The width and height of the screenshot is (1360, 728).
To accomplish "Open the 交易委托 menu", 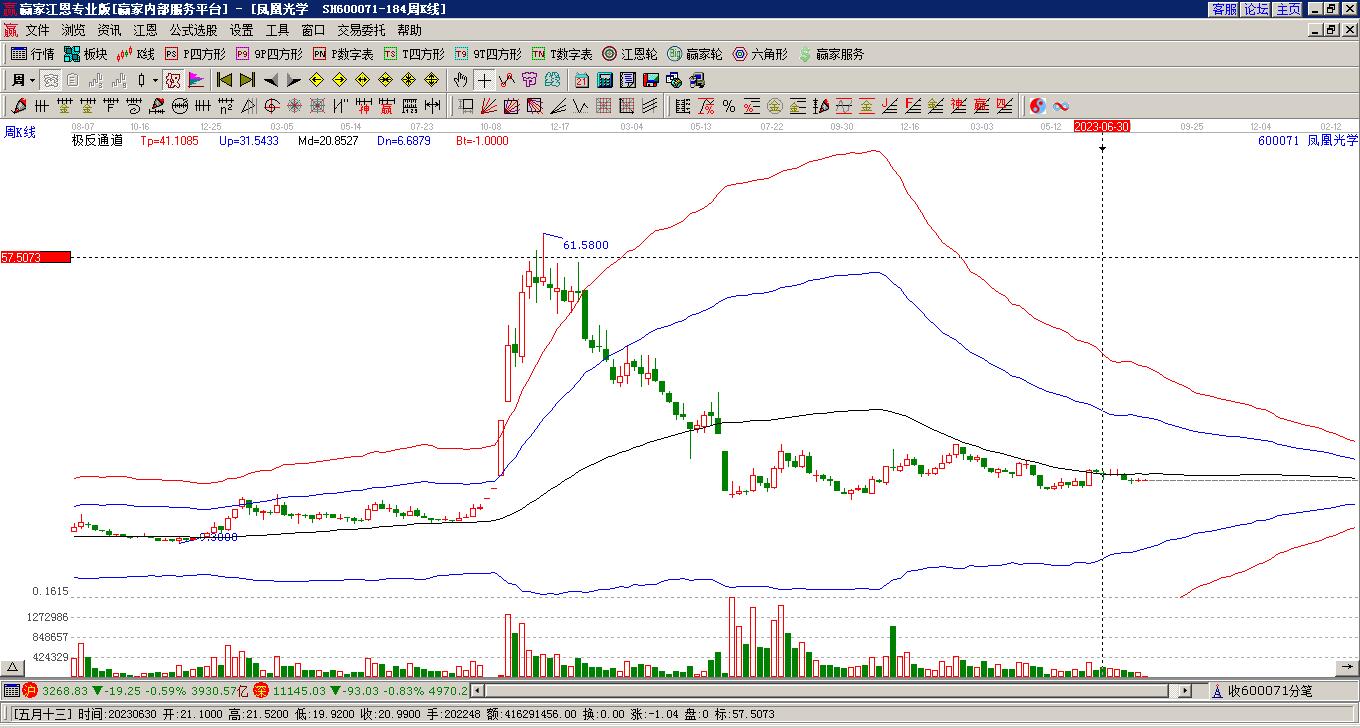I will pos(361,31).
